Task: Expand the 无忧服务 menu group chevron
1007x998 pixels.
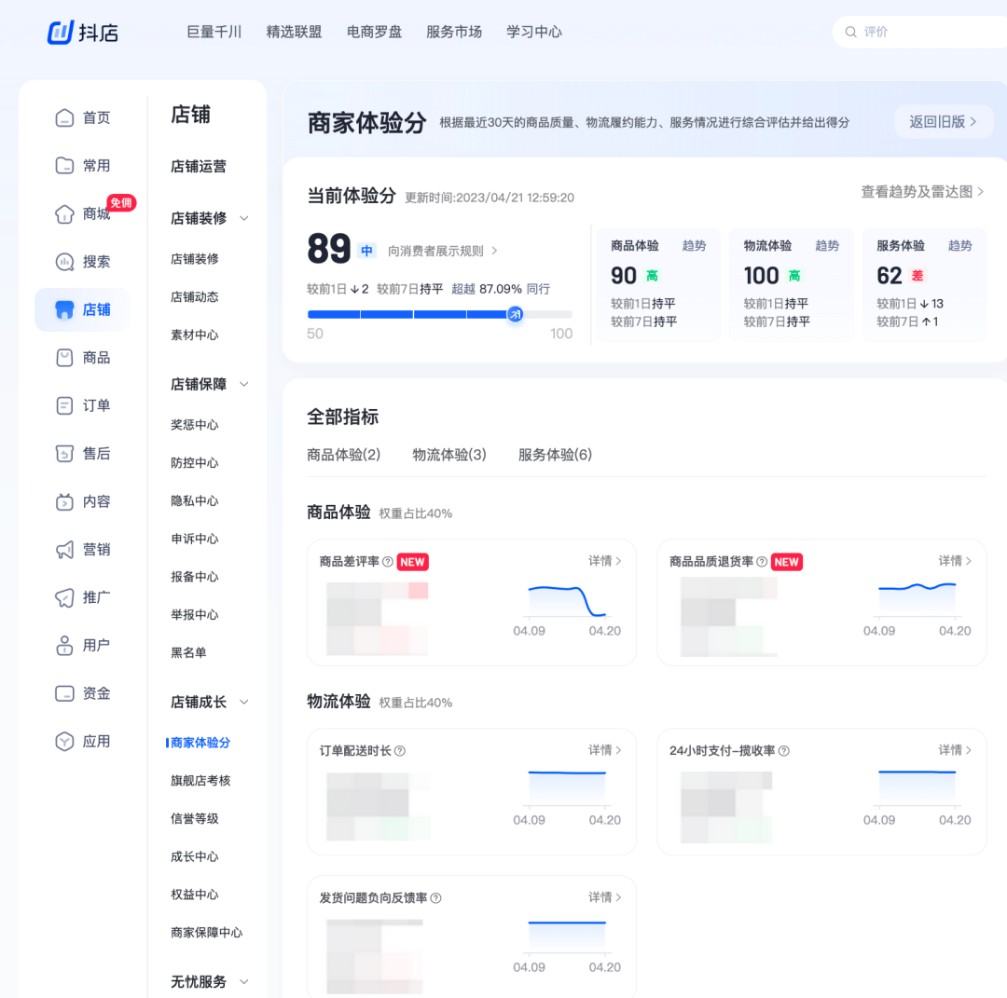Action: (x=244, y=981)
